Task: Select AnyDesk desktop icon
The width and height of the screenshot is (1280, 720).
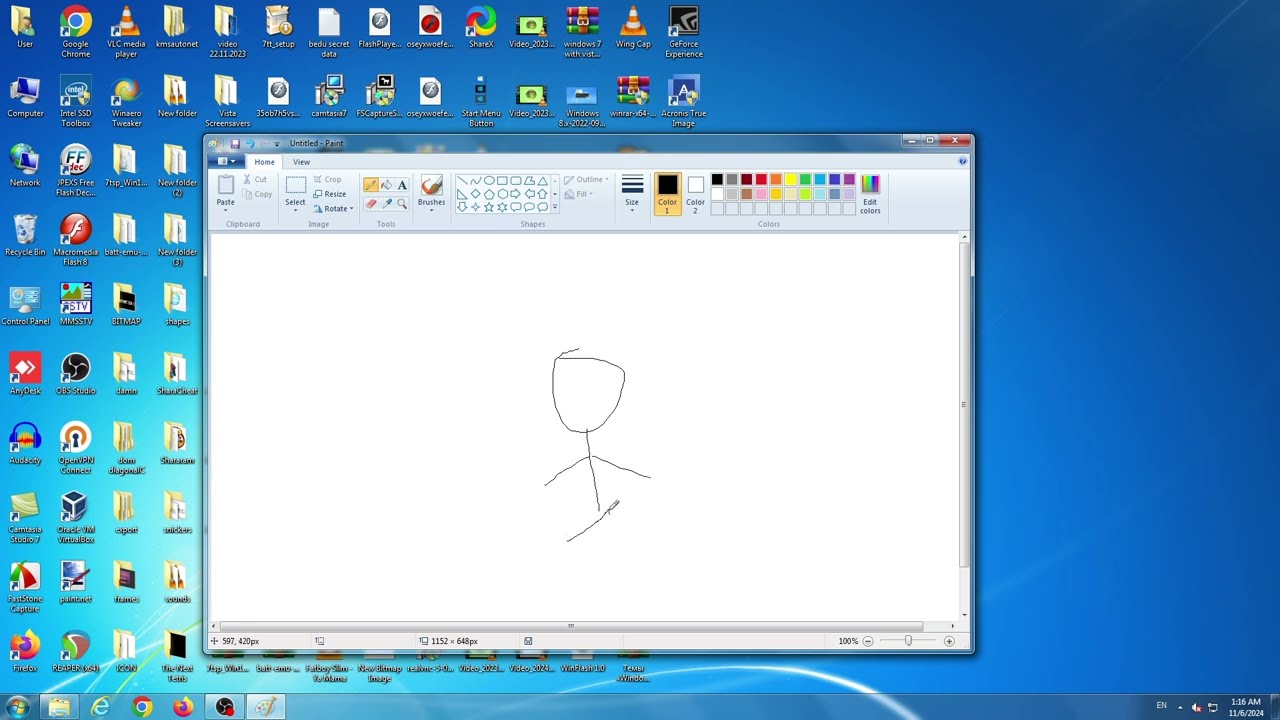Action: click(x=25, y=374)
